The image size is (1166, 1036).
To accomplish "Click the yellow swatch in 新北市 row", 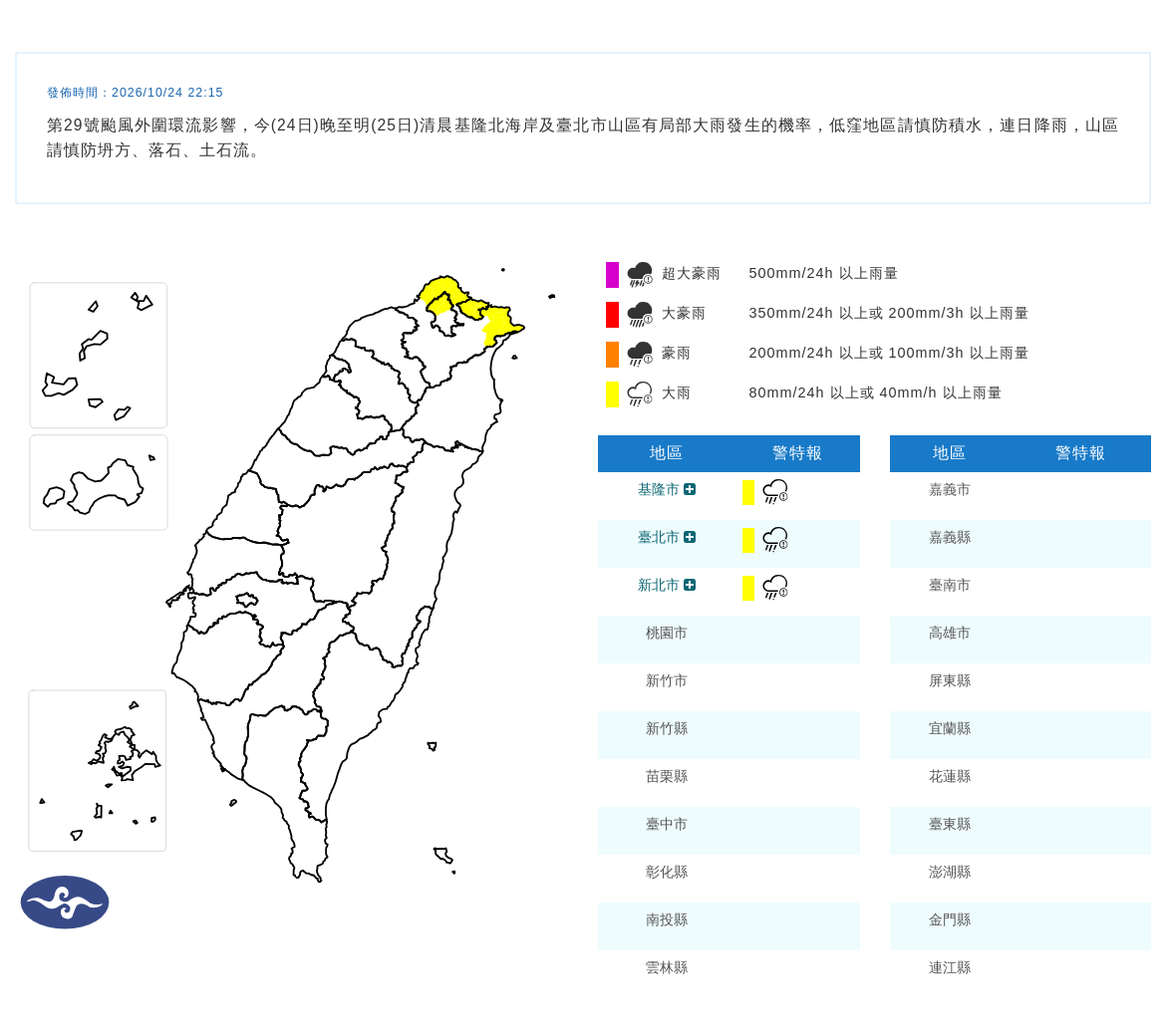I will click(748, 588).
